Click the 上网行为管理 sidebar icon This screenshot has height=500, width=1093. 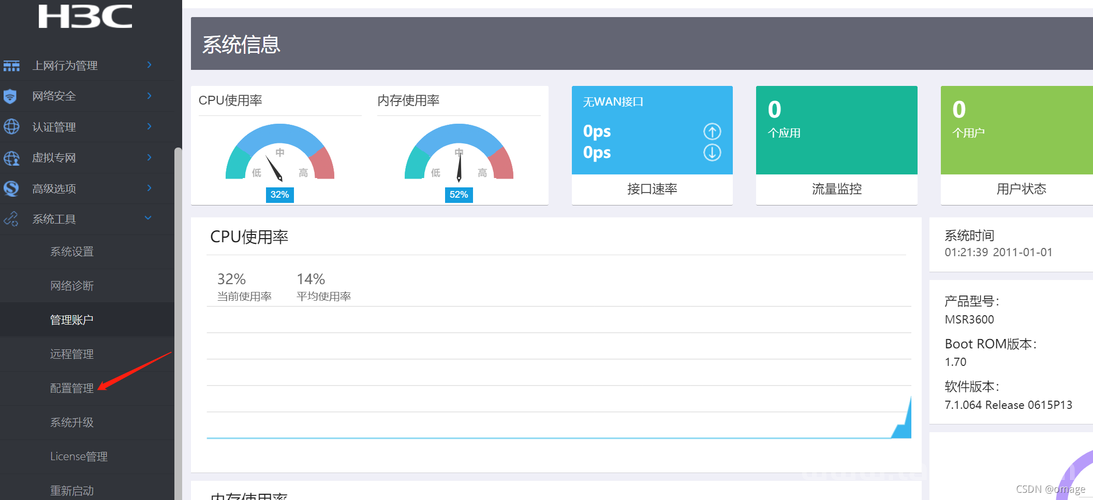(11, 66)
